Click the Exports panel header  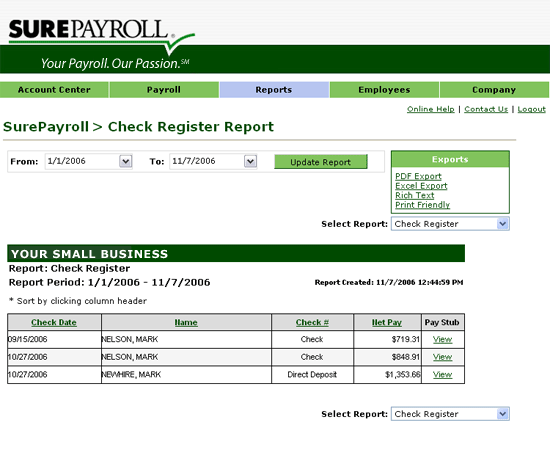[x=450, y=159]
